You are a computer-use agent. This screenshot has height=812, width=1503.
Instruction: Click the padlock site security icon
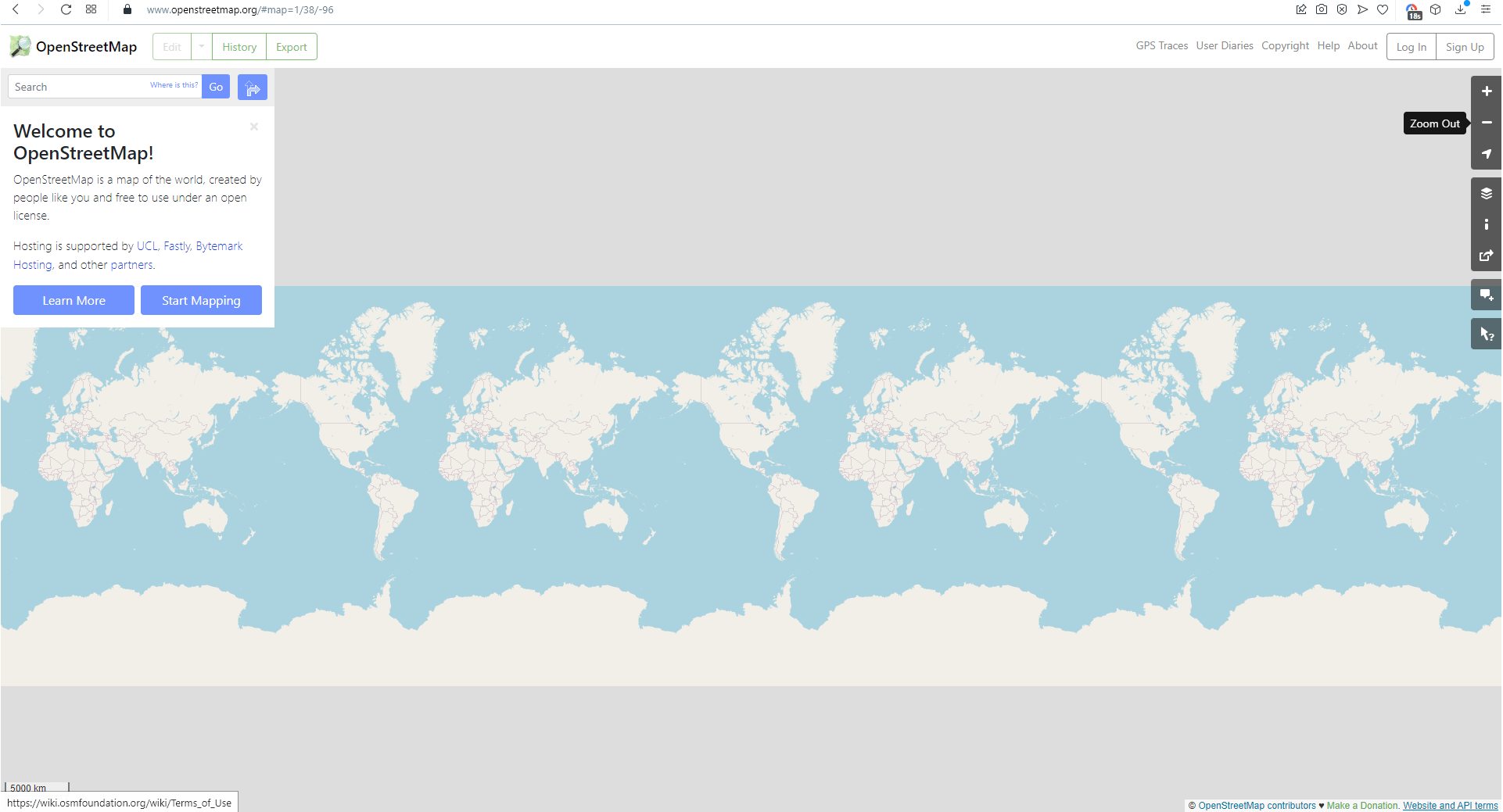127,9
